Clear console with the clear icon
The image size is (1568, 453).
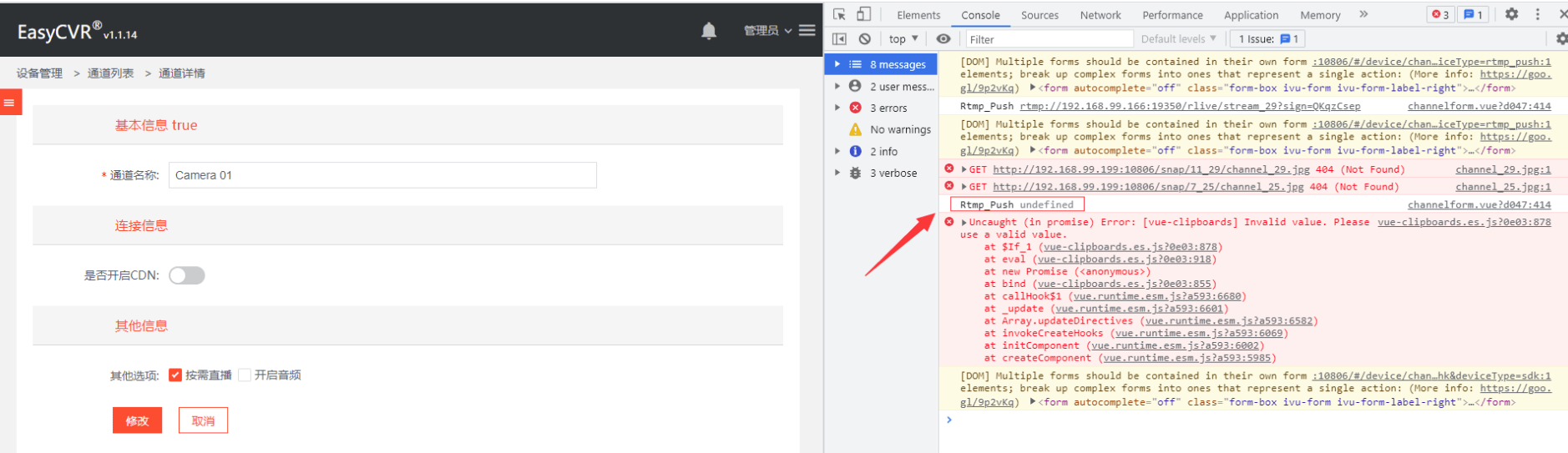click(865, 38)
